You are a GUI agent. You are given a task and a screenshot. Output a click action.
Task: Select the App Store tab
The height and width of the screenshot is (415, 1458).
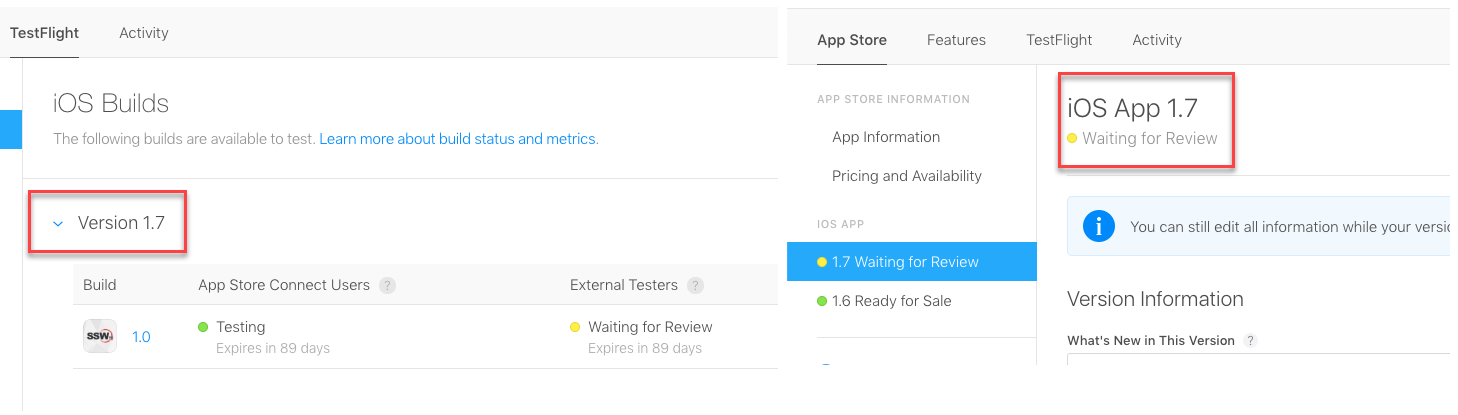[x=852, y=40]
